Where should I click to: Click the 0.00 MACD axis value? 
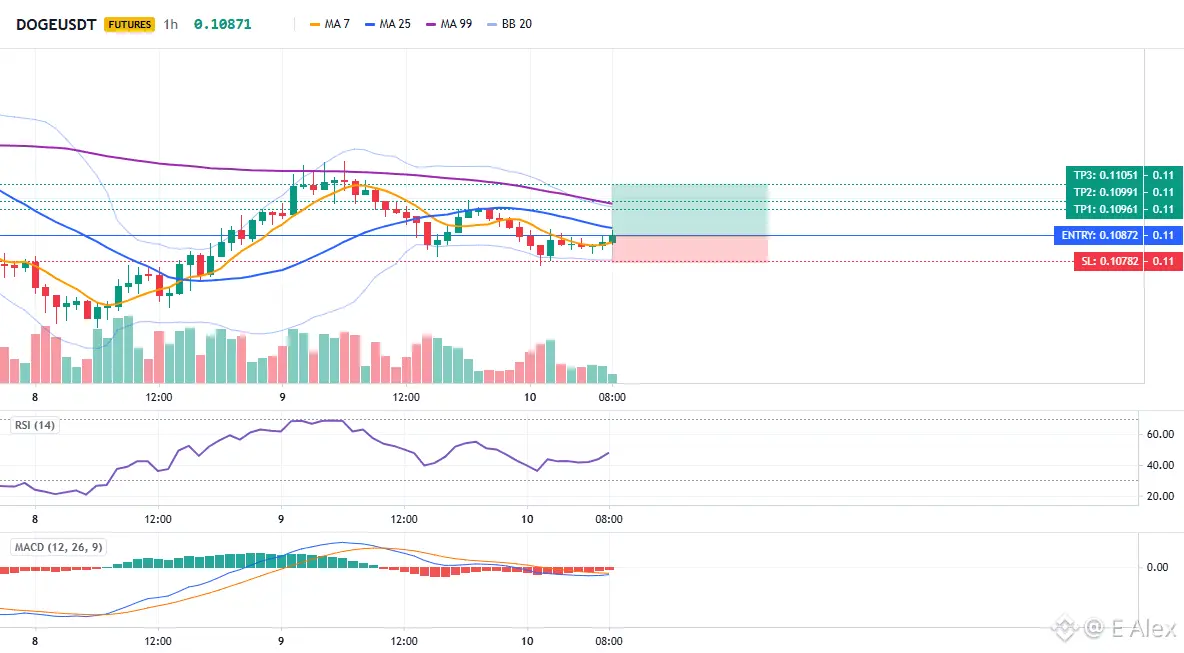pyautogui.click(x=1157, y=567)
